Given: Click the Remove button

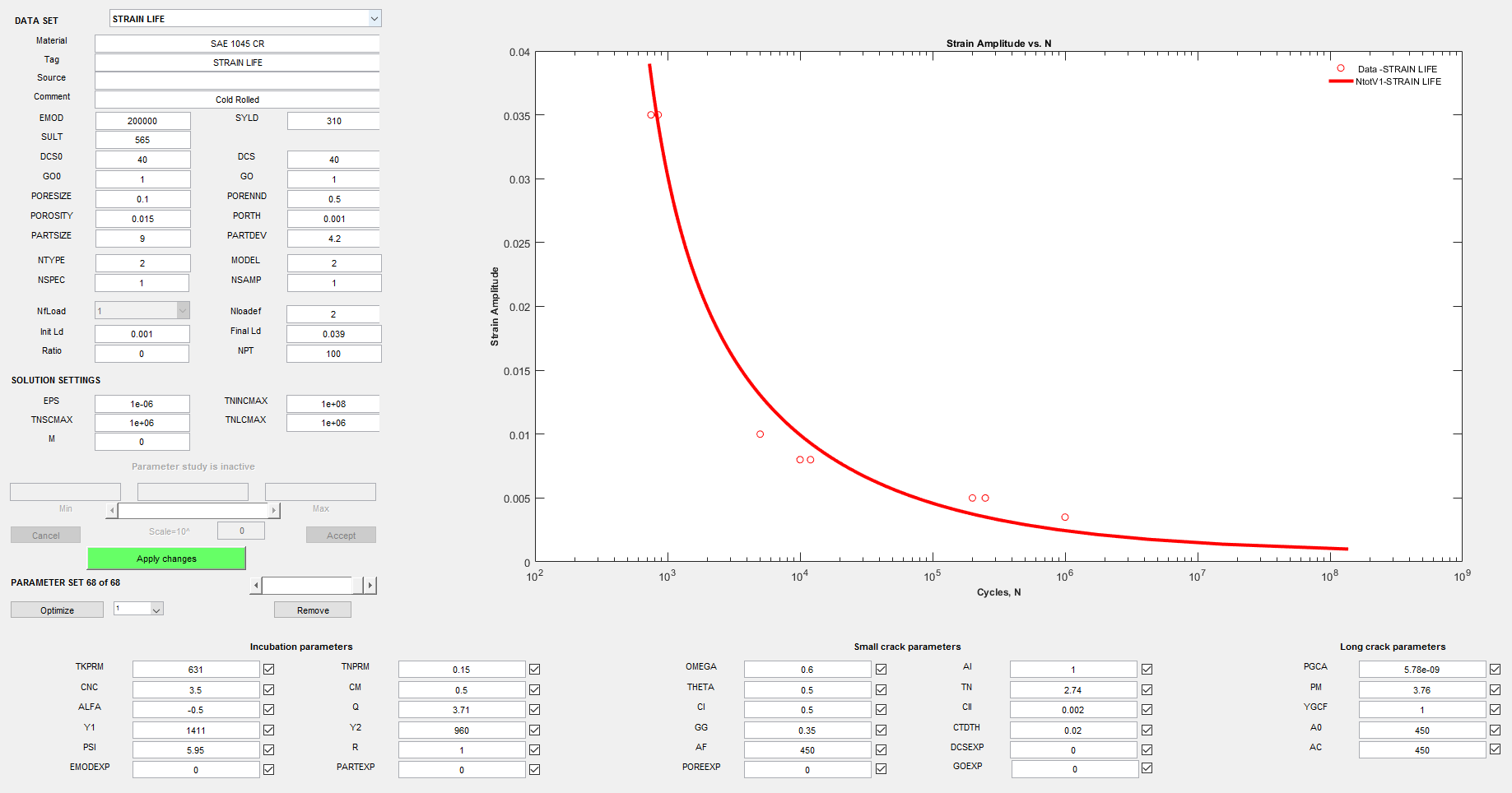Looking at the screenshot, I should [x=313, y=610].
